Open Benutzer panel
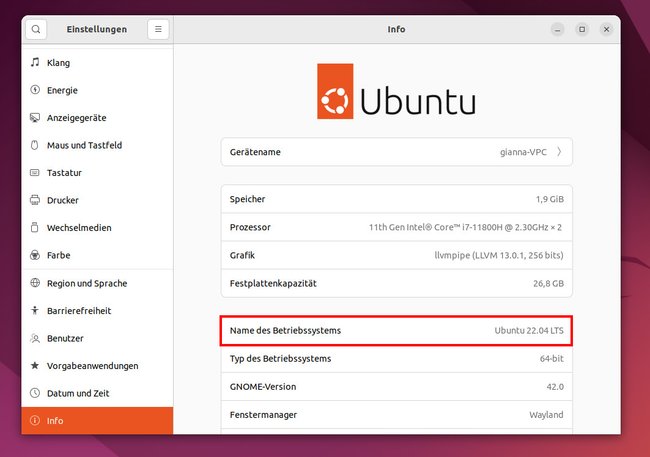650x457 pixels. pos(97,338)
